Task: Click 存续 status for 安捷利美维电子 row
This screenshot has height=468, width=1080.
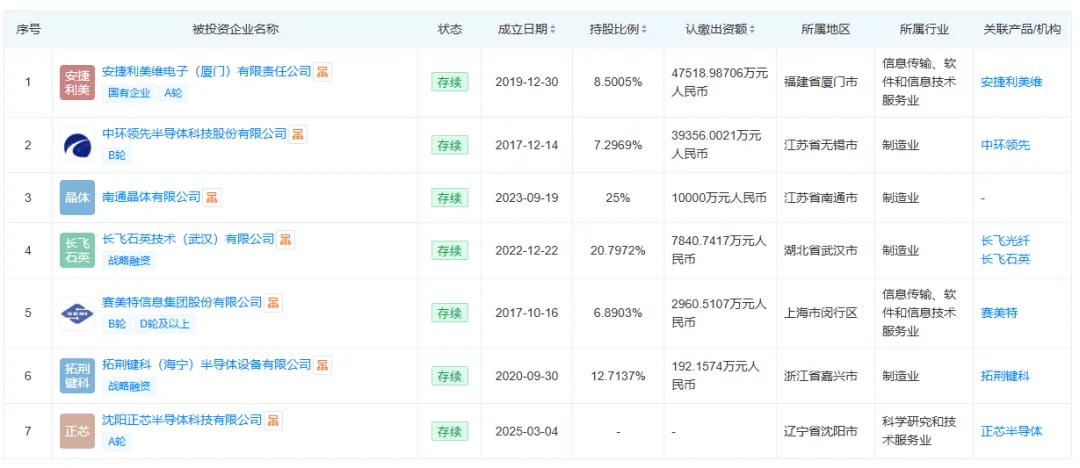Action: click(x=450, y=82)
